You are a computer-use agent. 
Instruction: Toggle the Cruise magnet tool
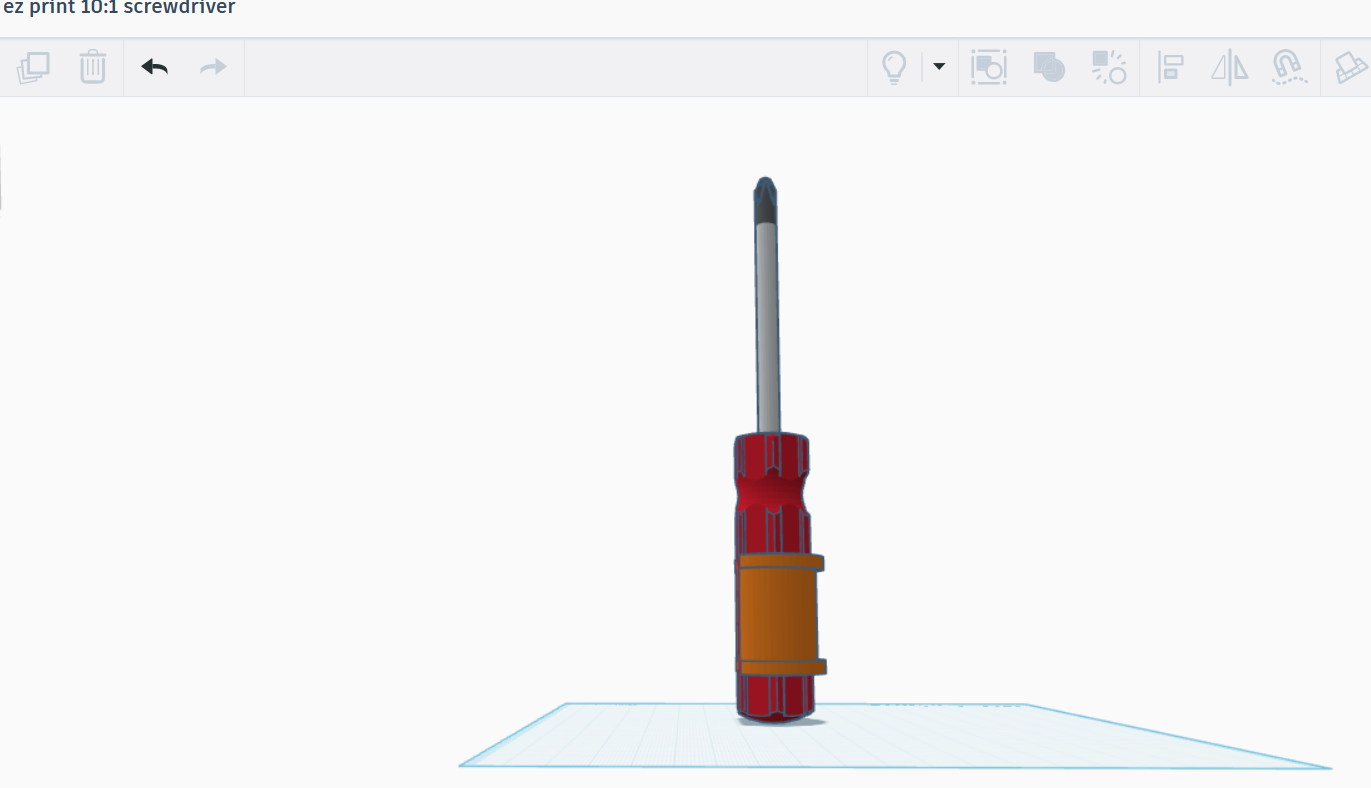(1289, 67)
